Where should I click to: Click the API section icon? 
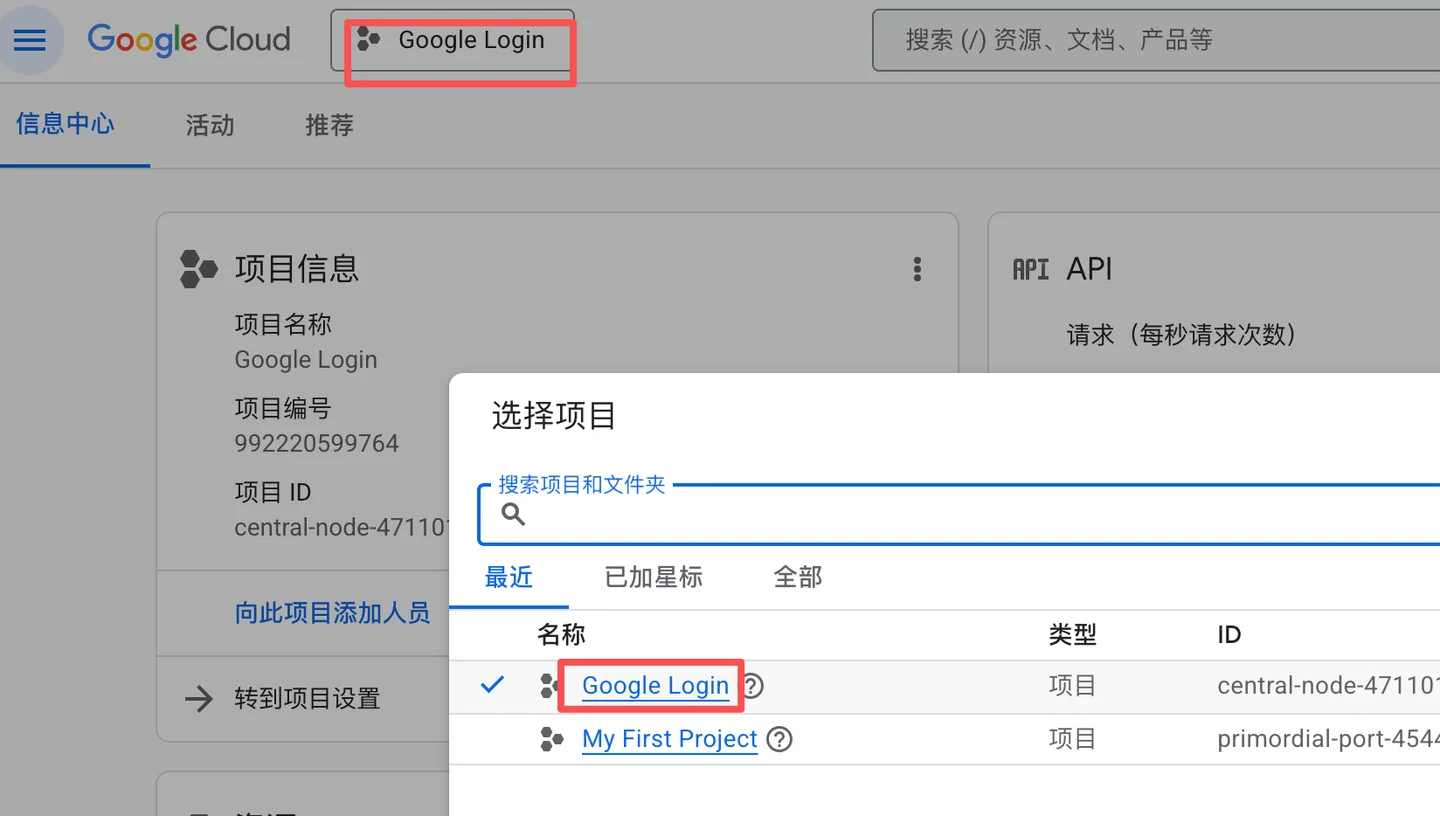(1030, 267)
